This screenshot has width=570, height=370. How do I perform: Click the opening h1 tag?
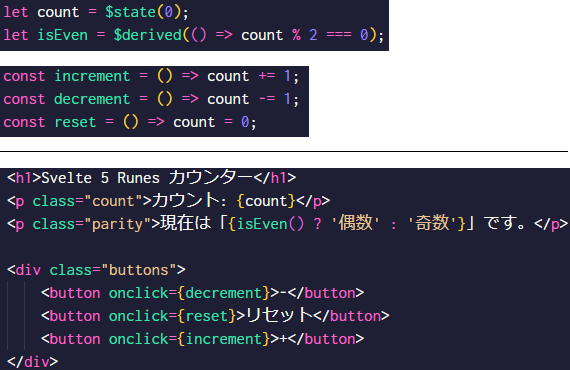(x=24, y=178)
